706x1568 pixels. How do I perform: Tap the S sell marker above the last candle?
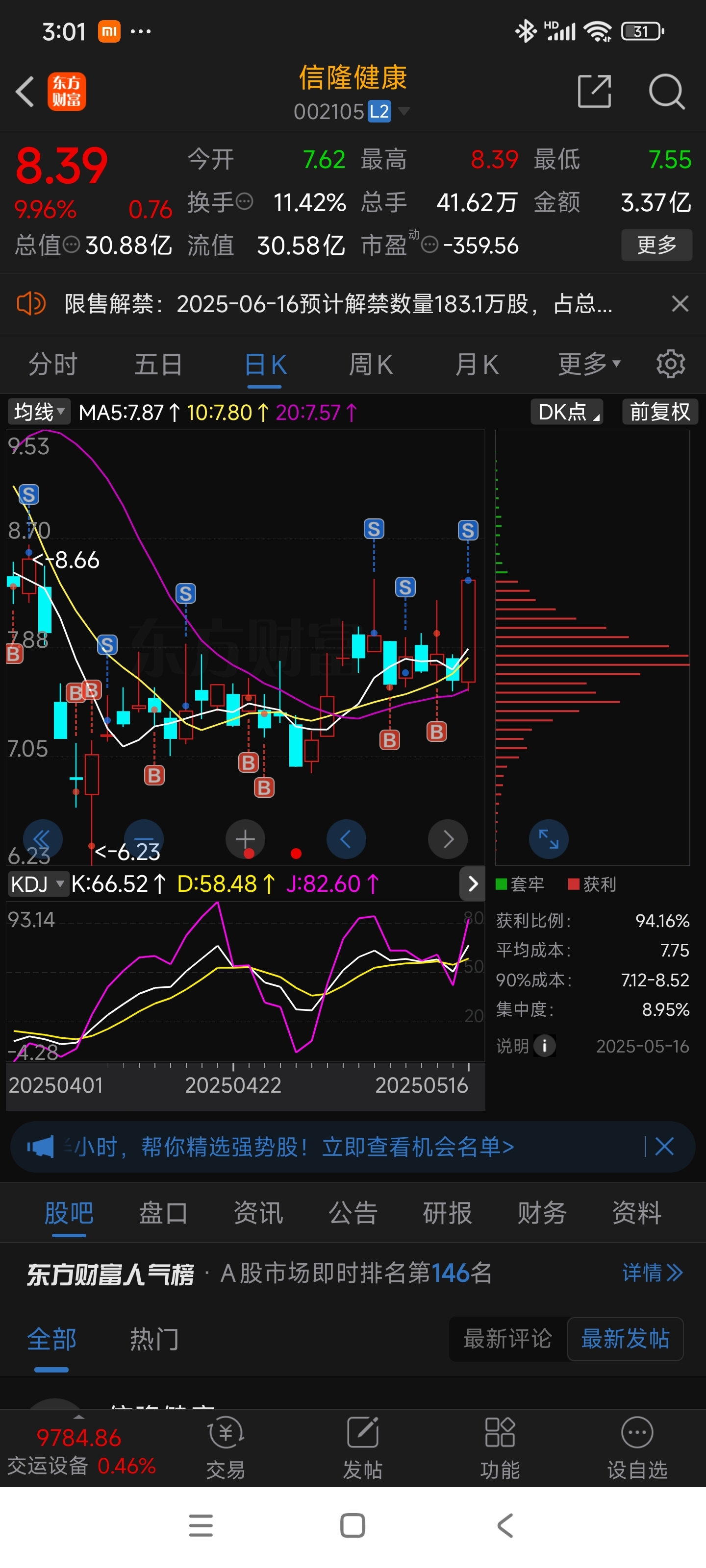tap(467, 530)
